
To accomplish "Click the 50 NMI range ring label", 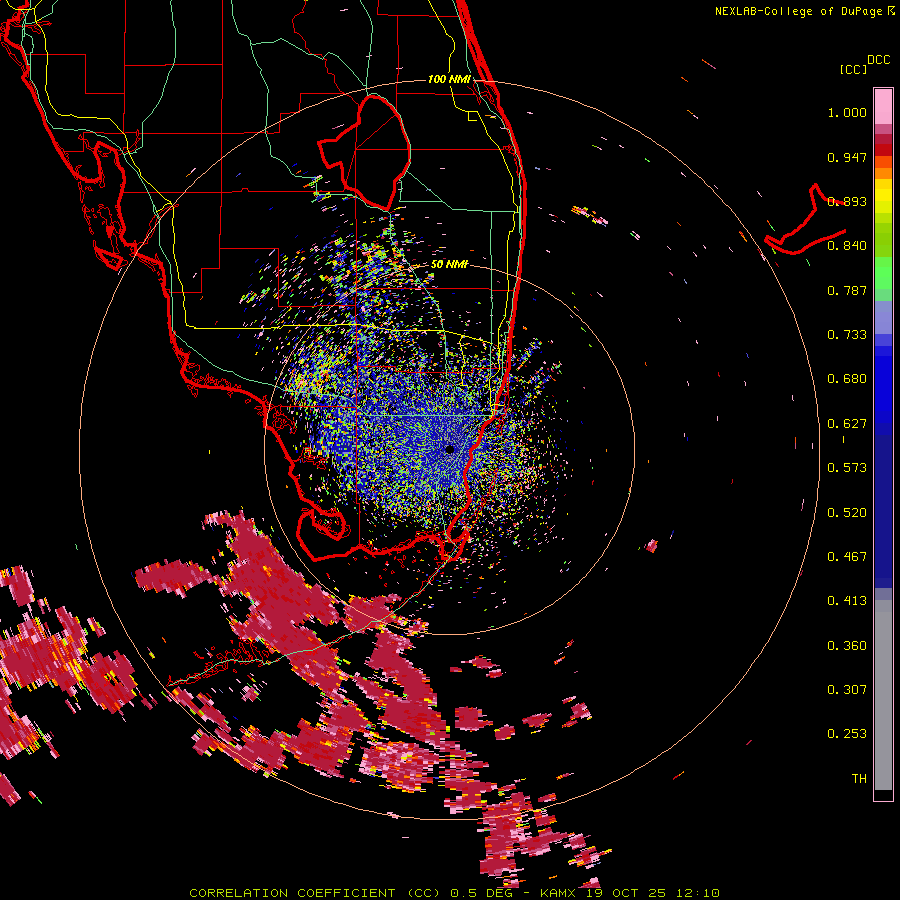I will tap(449, 264).
